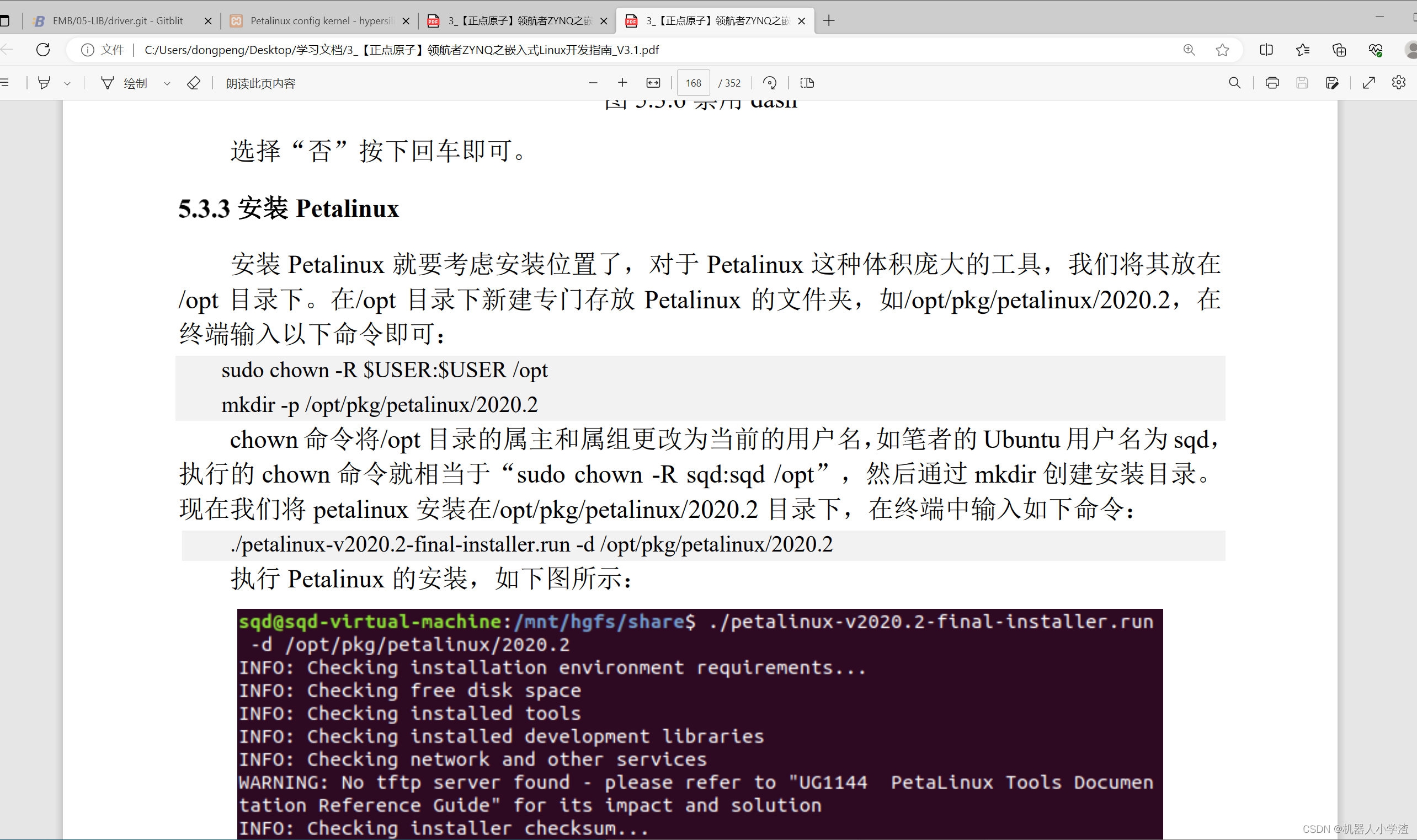Screen dimensions: 1417x840
Task: Open the table of contents sidebar
Action: point(4,83)
